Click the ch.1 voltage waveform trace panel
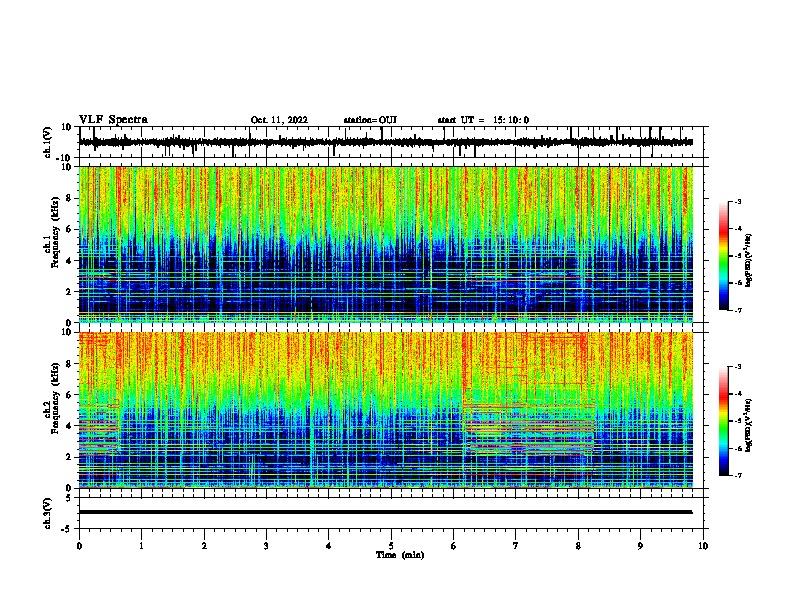This screenshot has height=612, width=792. 391,142
